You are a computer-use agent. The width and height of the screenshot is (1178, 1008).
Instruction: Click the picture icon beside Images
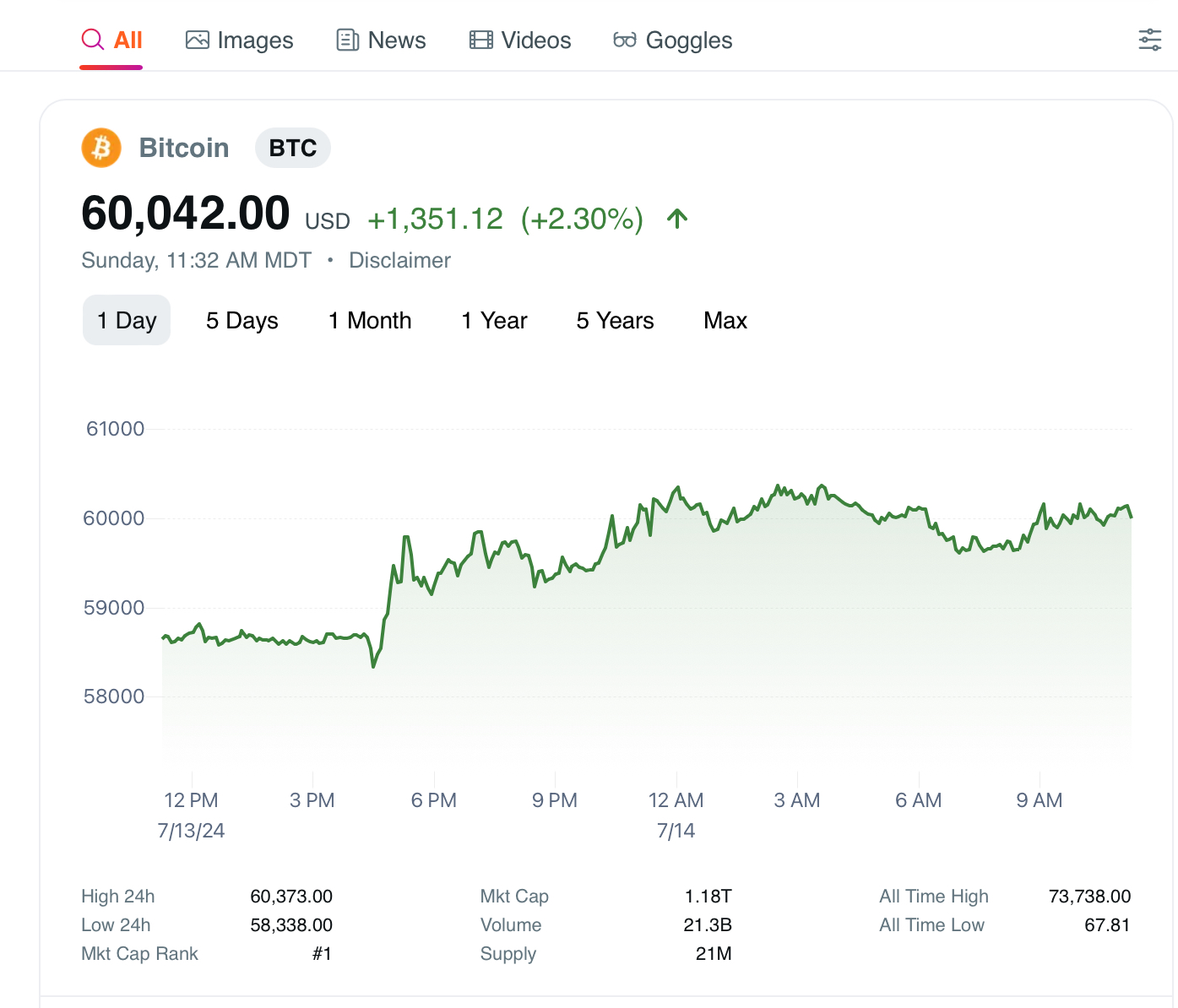pos(198,40)
